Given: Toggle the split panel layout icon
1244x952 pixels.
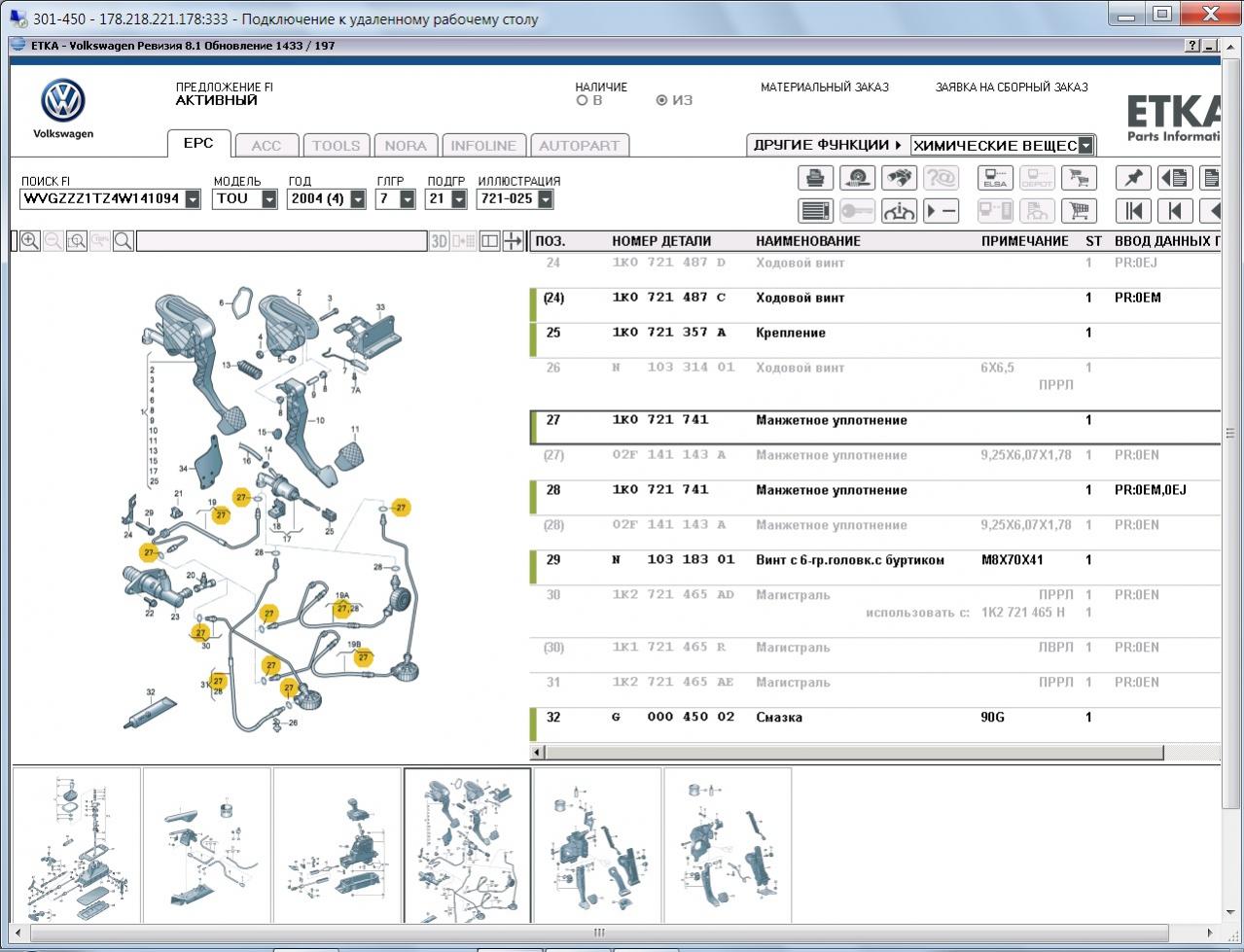Looking at the screenshot, I should point(489,241).
